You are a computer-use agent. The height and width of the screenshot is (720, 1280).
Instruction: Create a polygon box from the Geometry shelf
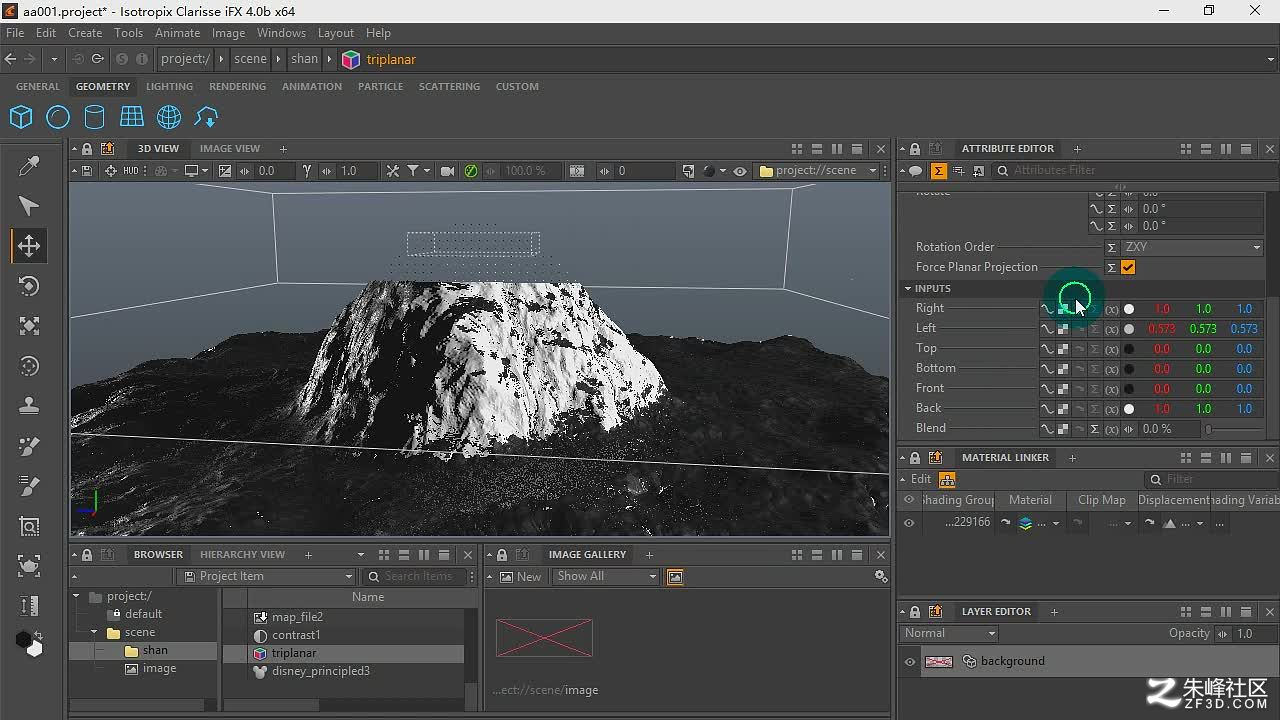[21, 117]
